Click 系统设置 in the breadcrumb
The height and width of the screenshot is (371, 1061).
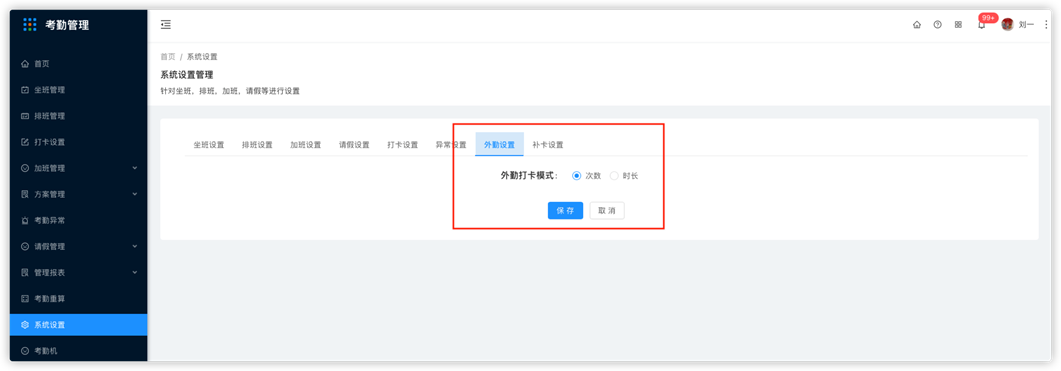(202, 57)
